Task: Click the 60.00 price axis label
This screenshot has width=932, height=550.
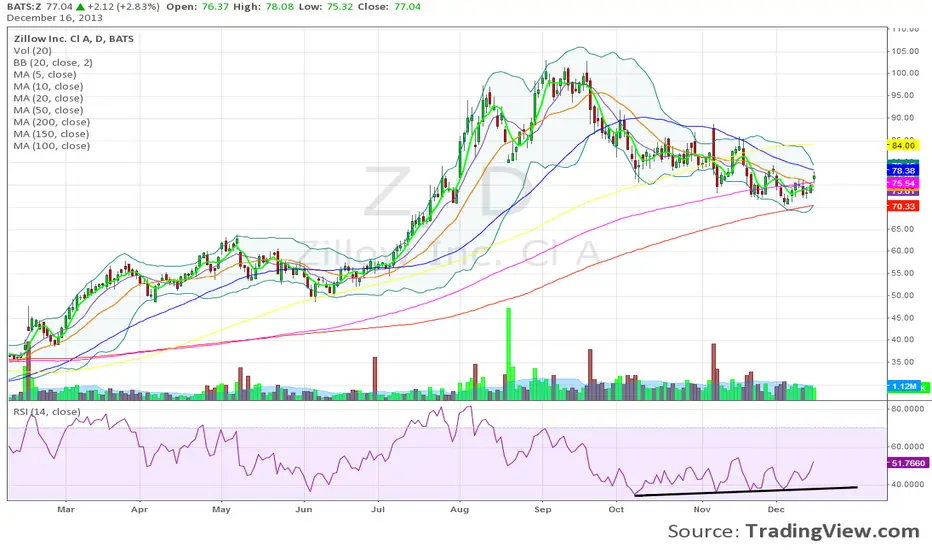Action: tap(902, 250)
